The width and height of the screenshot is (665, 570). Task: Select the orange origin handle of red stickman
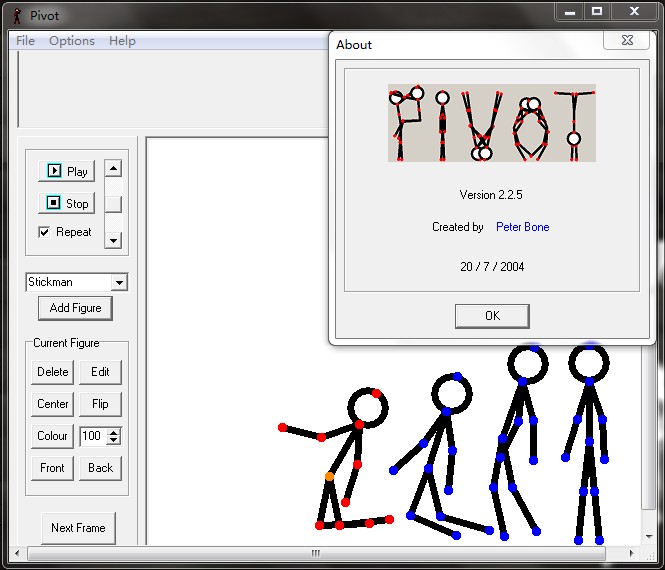pos(330,477)
